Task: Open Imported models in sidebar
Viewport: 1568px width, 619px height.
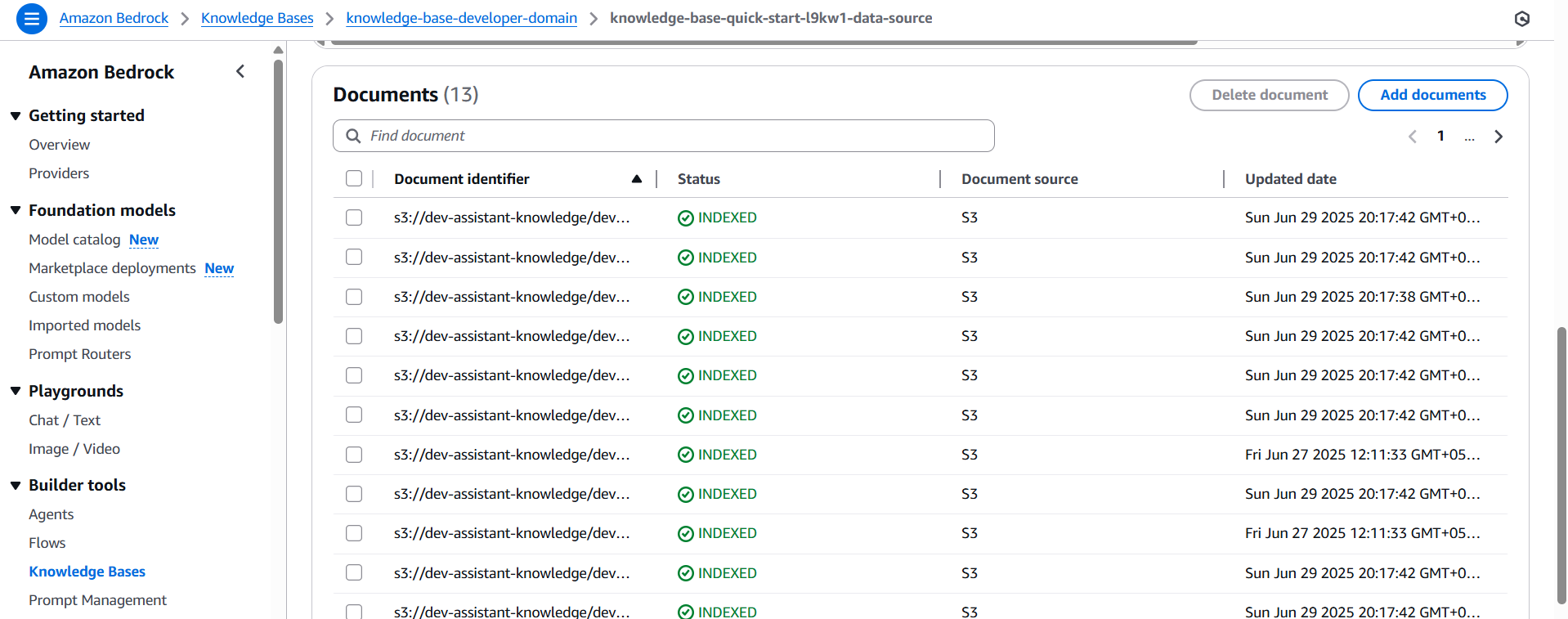Action: (85, 325)
